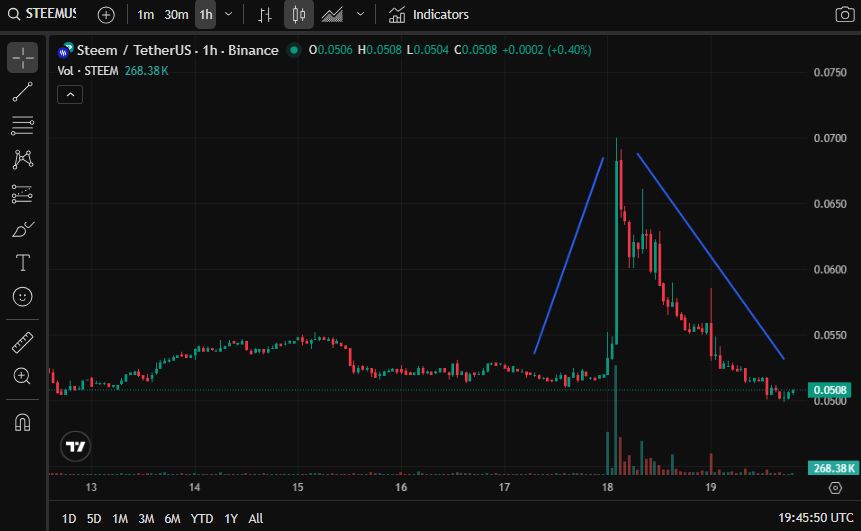Toggle the Magnet mode
This screenshot has height=531, width=861.
pyautogui.click(x=23, y=423)
